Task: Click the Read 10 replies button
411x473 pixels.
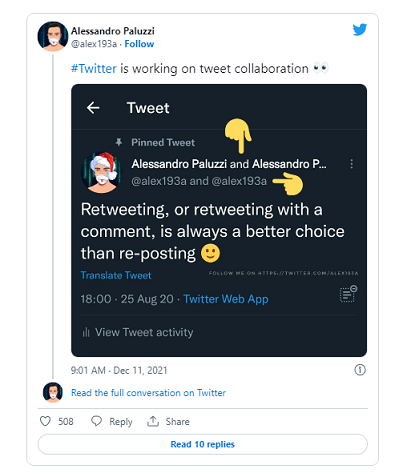Action: [203, 444]
